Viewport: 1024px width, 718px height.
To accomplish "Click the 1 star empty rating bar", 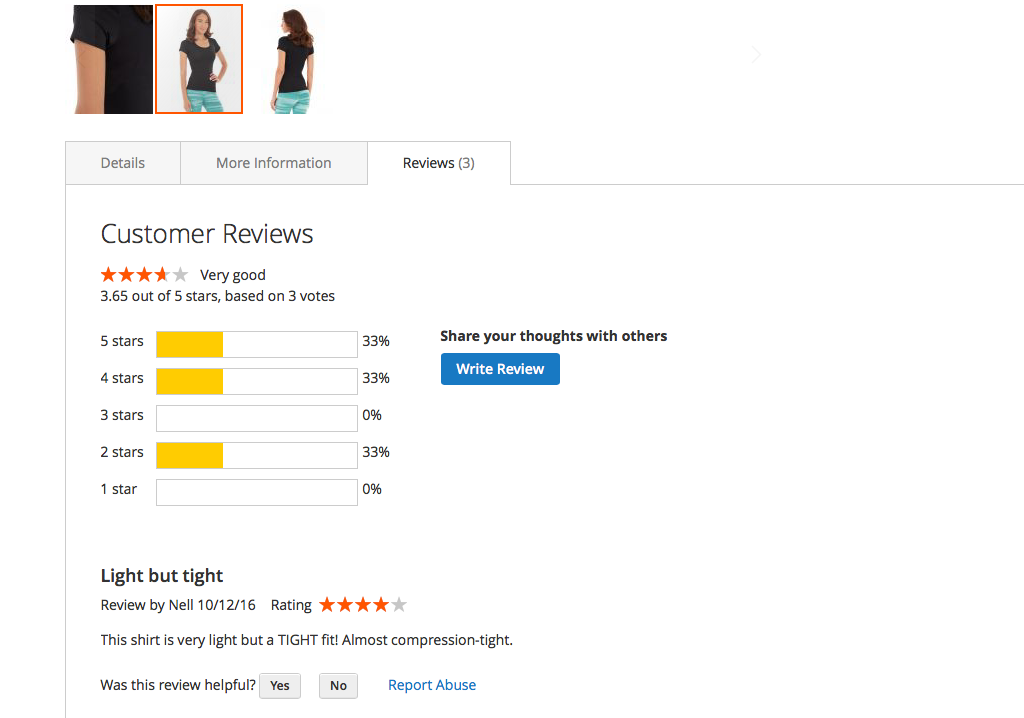I will point(257,493).
